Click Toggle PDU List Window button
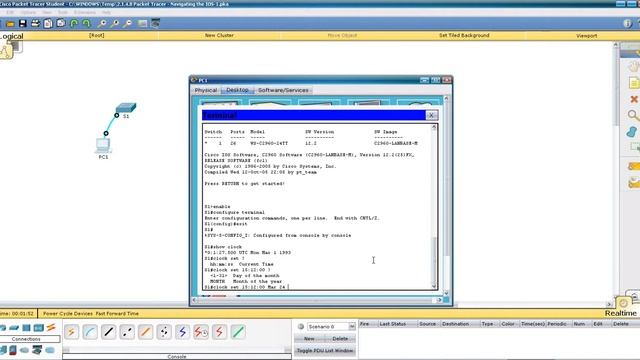The width and height of the screenshot is (640, 360). pos(325,351)
